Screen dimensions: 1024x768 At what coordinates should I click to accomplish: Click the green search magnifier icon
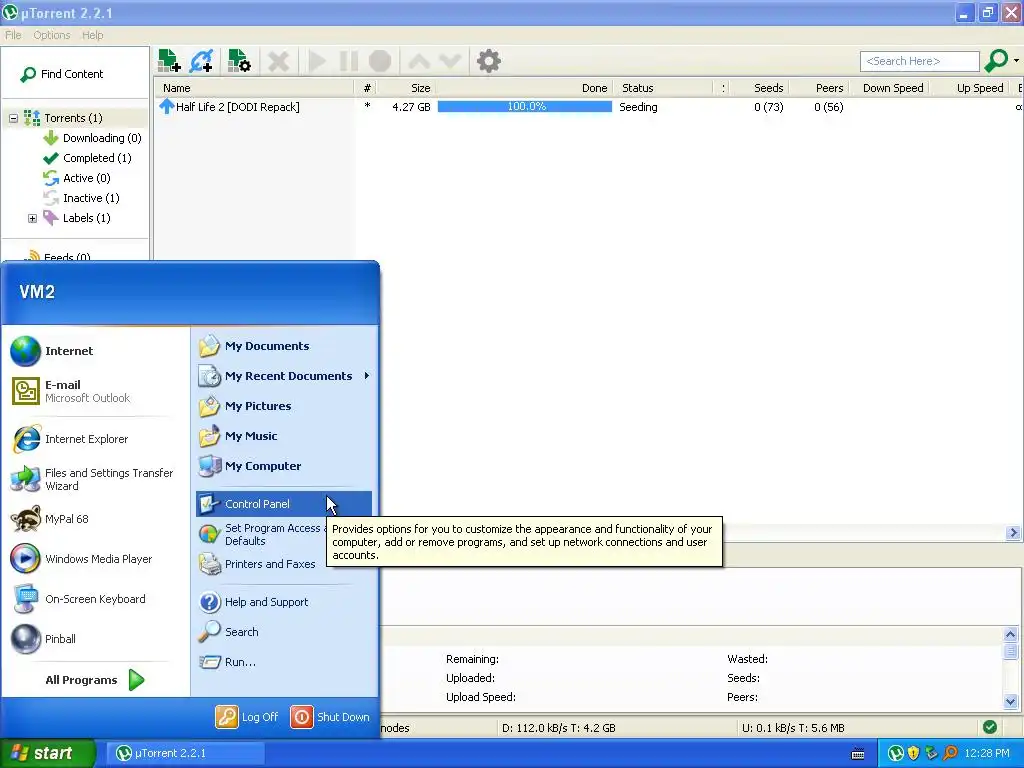click(997, 61)
